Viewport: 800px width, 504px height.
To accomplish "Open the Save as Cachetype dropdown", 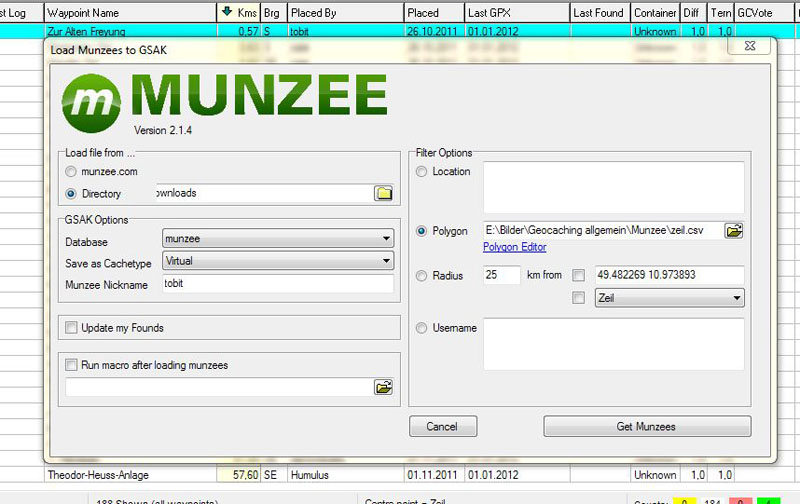I will pos(278,261).
